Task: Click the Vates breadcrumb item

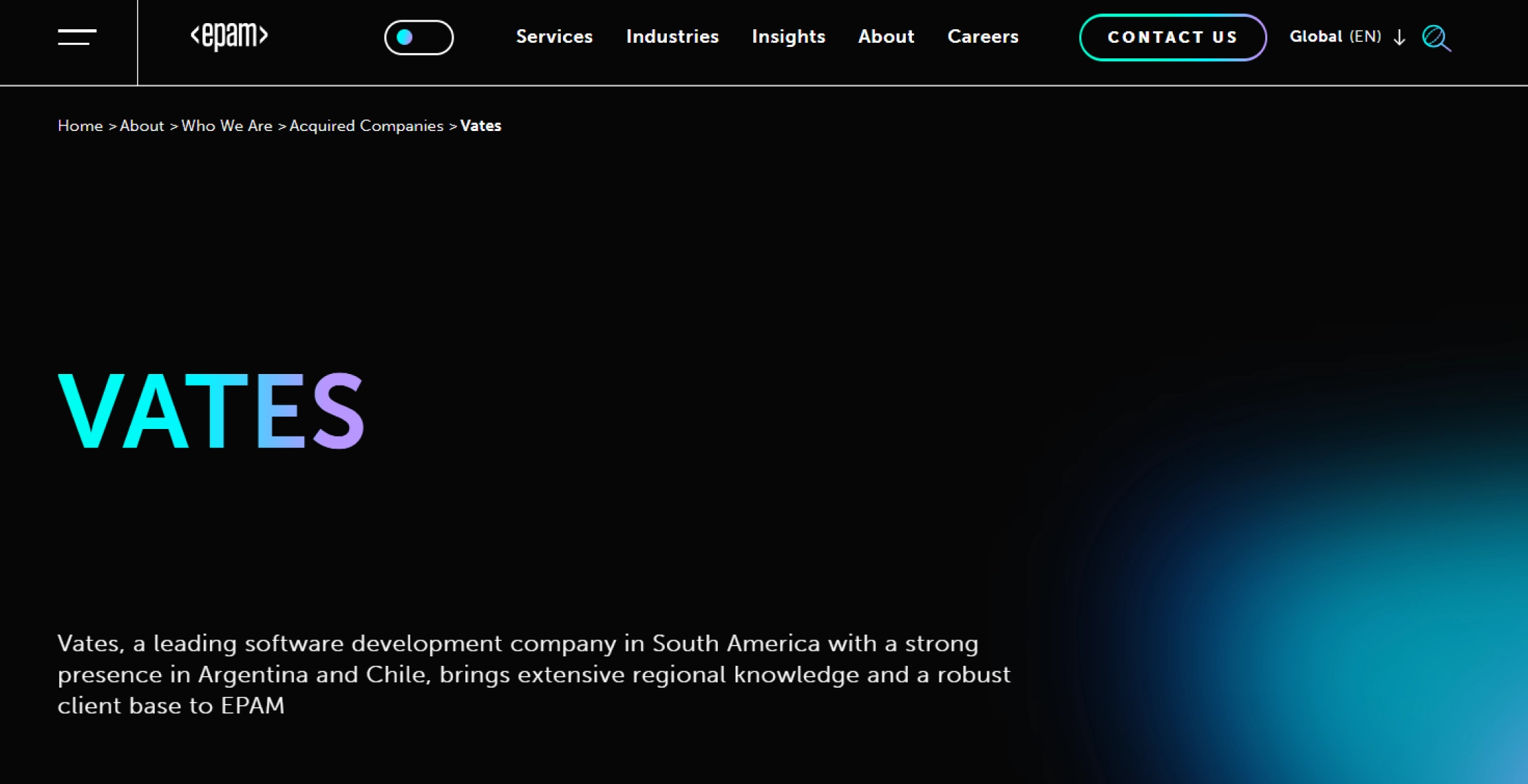Action: tap(481, 126)
